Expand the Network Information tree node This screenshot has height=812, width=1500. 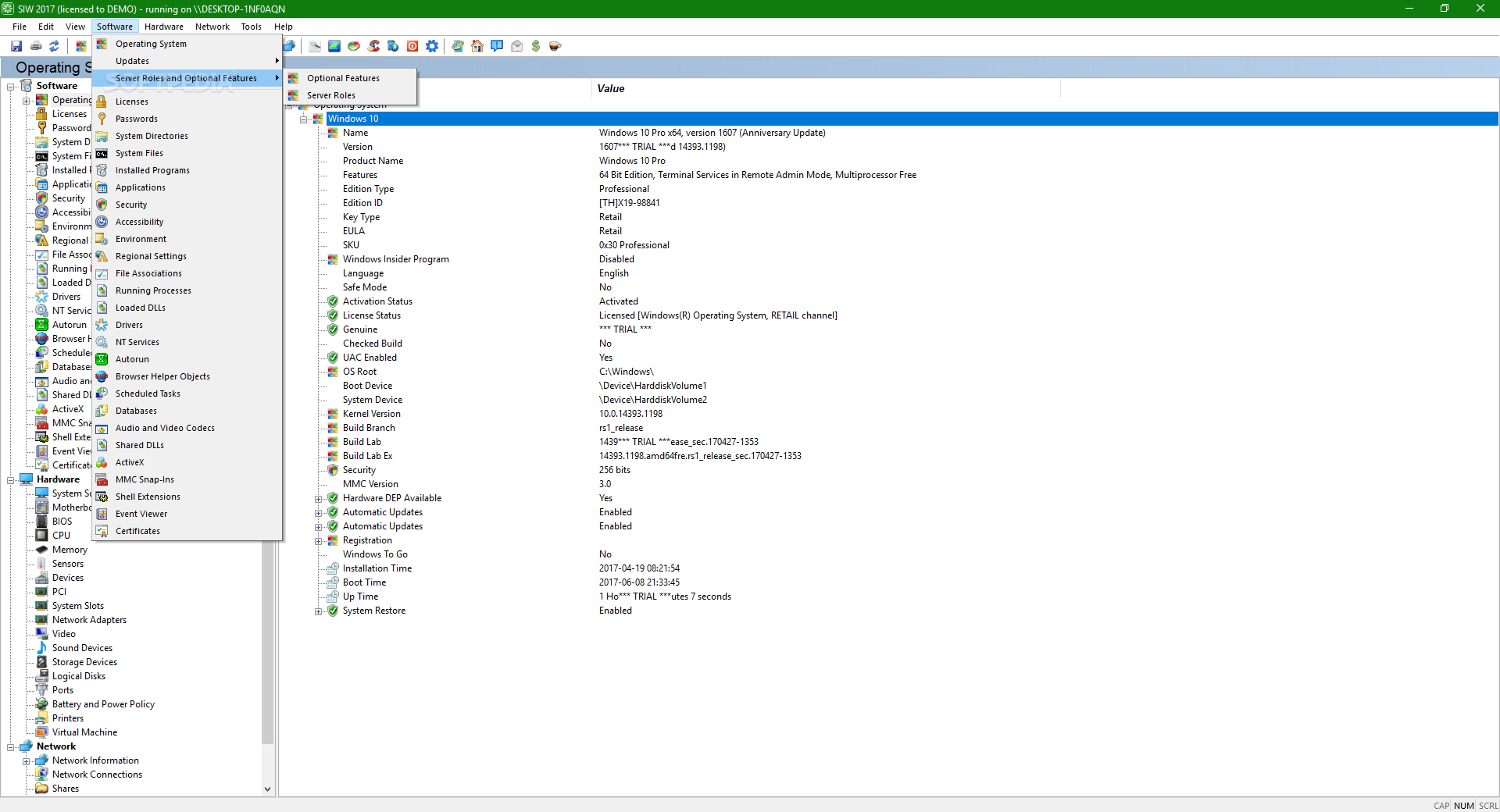tap(27, 761)
